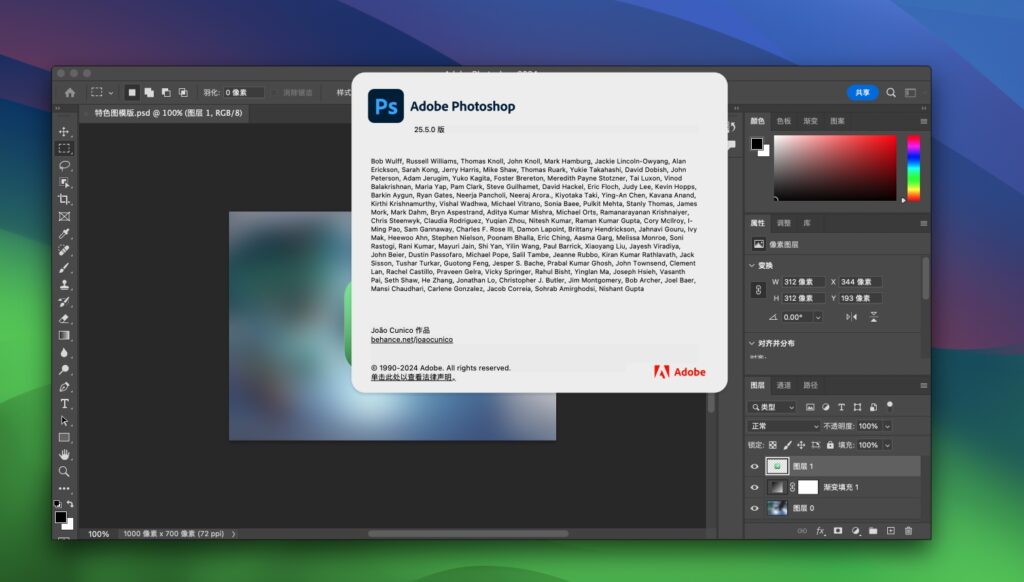The height and width of the screenshot is (582, 1024).
Task: Switch to the 色板 panel tab
Action: [782, 123]
